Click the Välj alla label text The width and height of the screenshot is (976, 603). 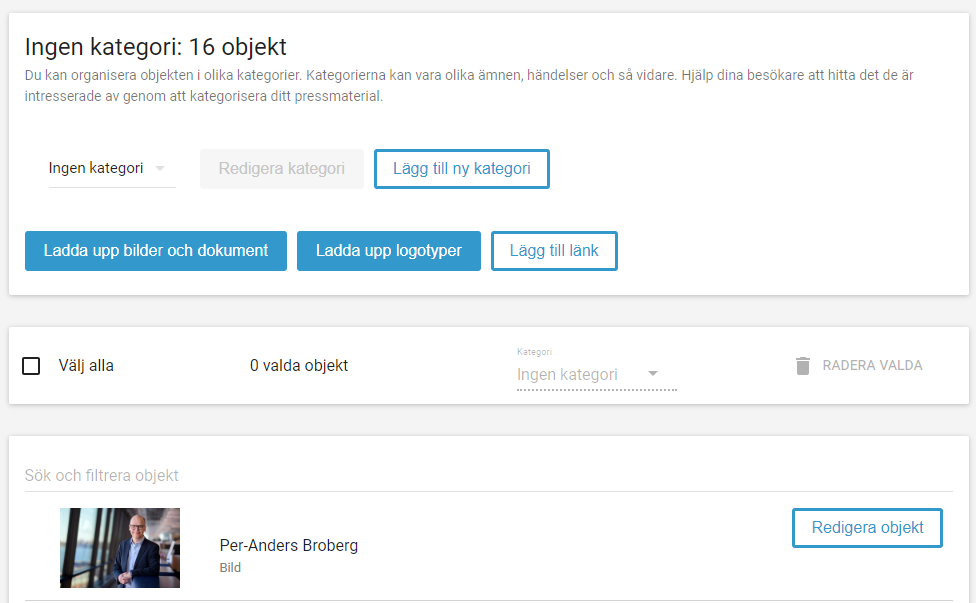[86, 366]
